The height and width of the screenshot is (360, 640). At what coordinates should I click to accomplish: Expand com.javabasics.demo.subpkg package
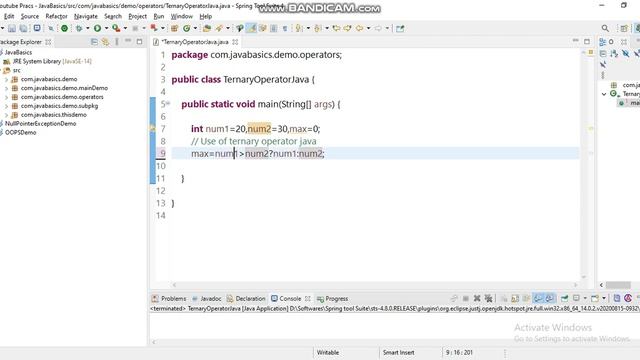6,106
